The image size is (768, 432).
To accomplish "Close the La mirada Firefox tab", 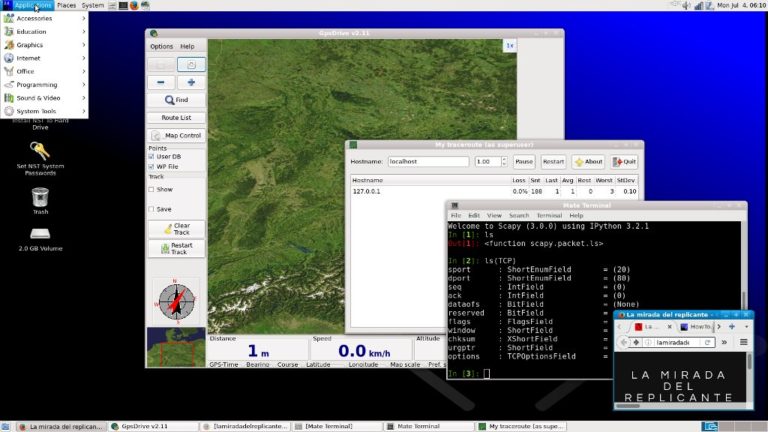I will (670, 327).
